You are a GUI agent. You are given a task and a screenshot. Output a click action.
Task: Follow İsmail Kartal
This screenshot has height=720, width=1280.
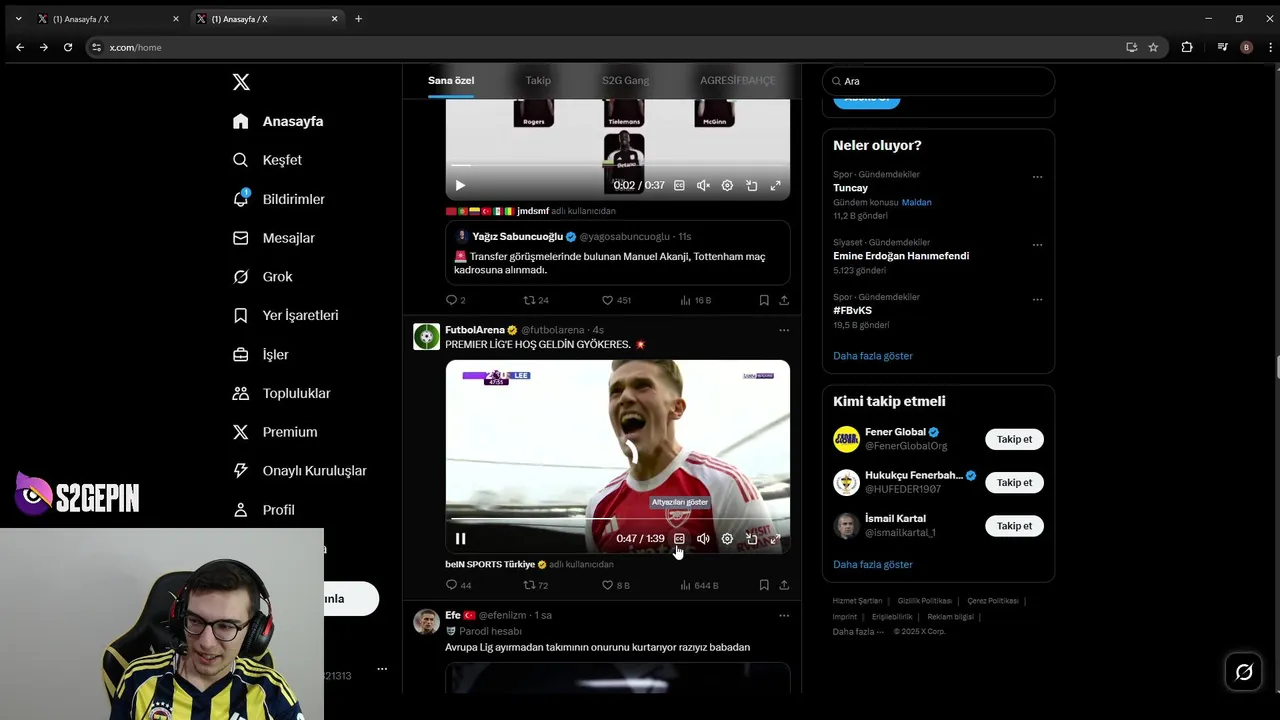click(x=1014, y=526)
